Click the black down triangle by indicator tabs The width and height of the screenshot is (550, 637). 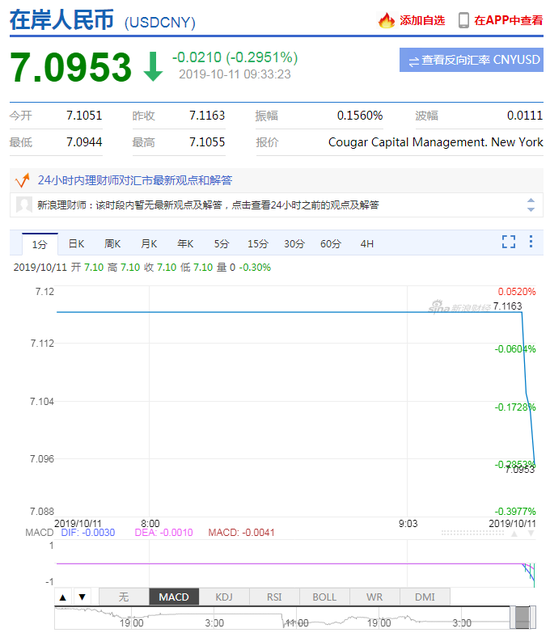[x=82, y=597]
